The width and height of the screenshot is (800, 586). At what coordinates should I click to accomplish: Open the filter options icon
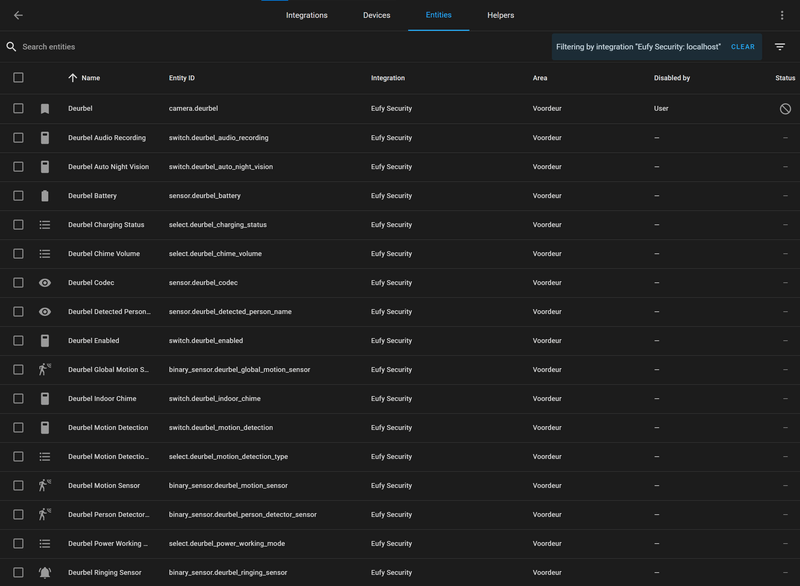pyautogui.click(x=780, y=46)
